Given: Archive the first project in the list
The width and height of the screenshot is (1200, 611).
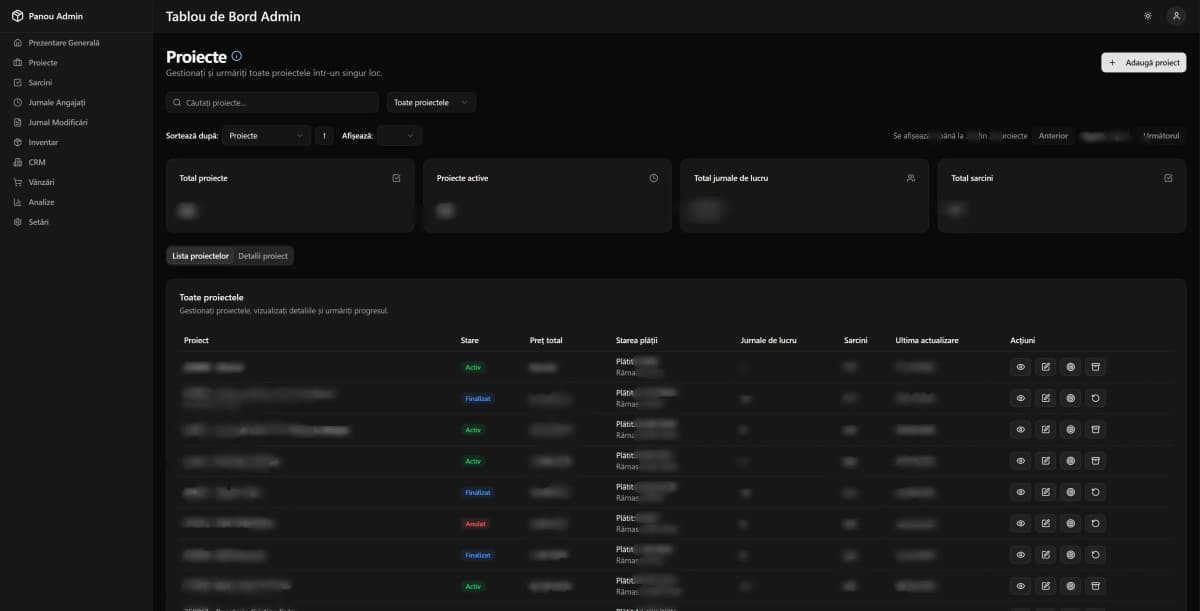Looking at the screenshot, I should [x=1095, y=367].
